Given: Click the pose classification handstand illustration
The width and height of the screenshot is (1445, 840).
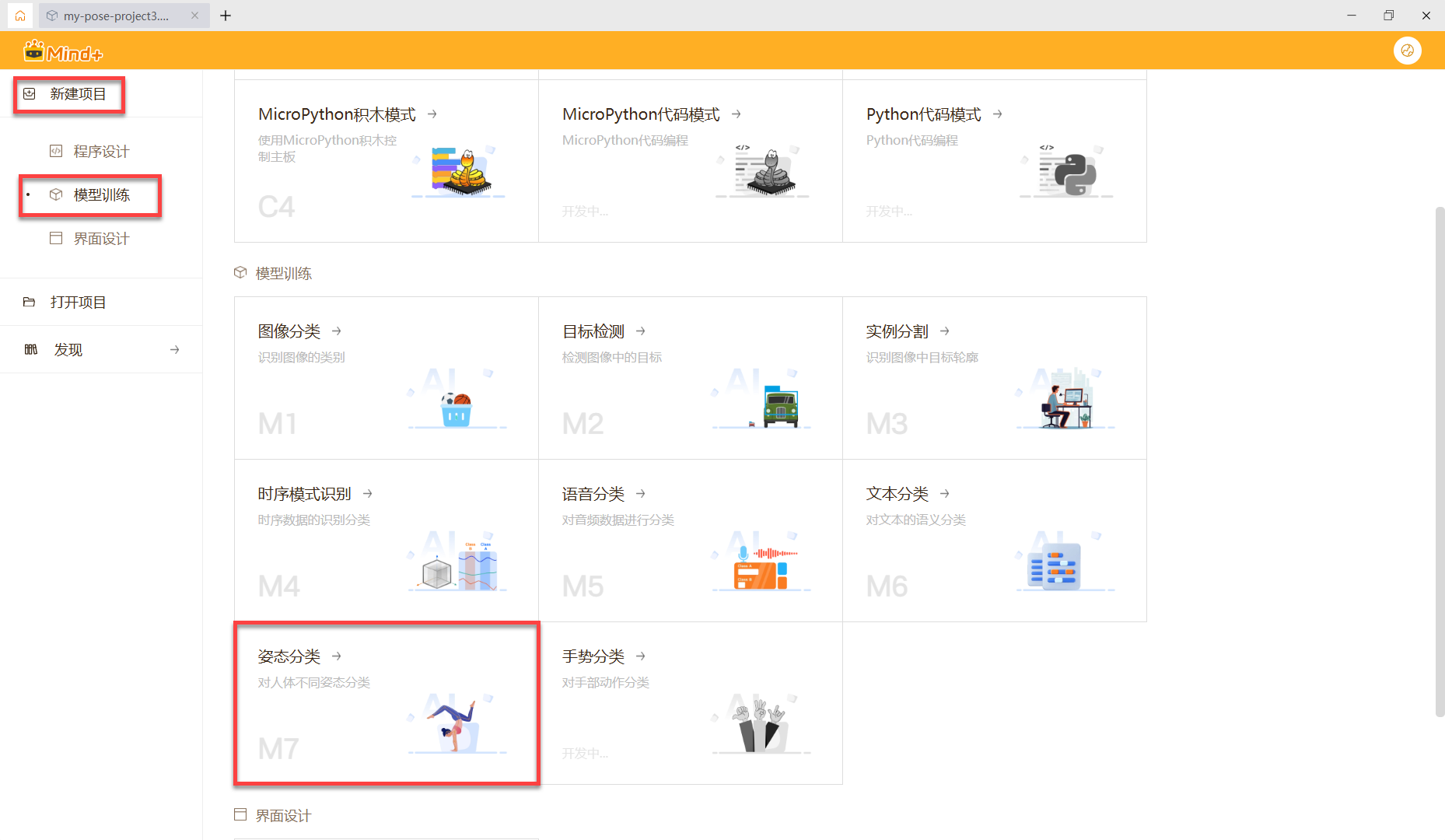Looking at the screenshot, I should [455, 725].
